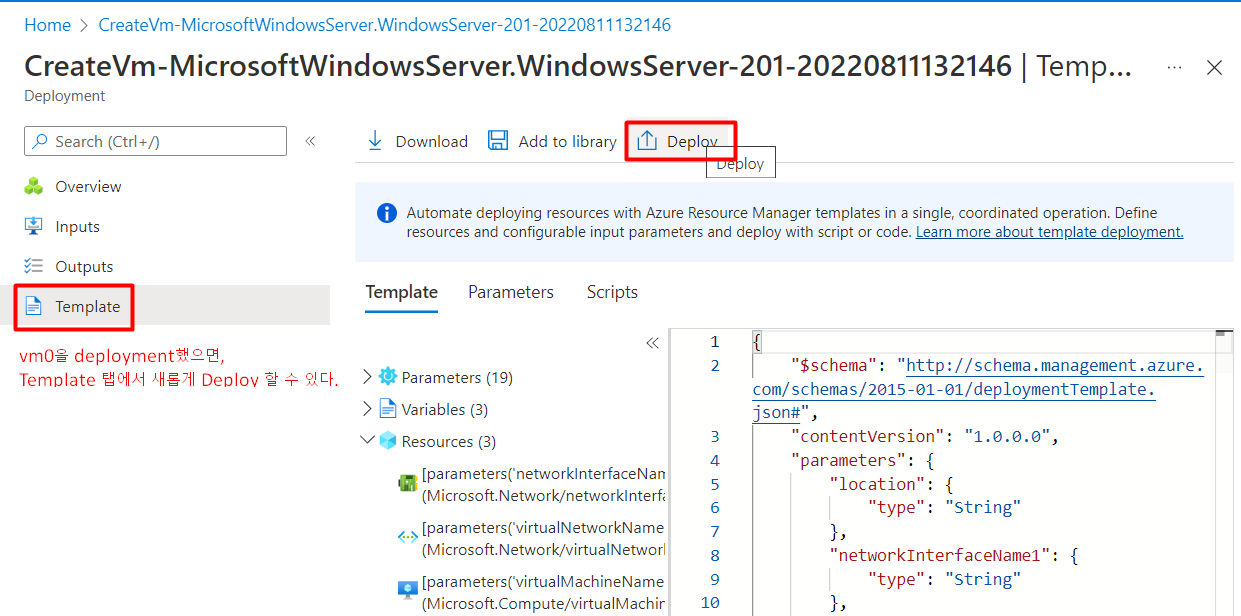This screenshot has height=616, width=1241.
Task: Click the "contentVersion" code line
Action: pyautogui.click(x=924, y=436)
